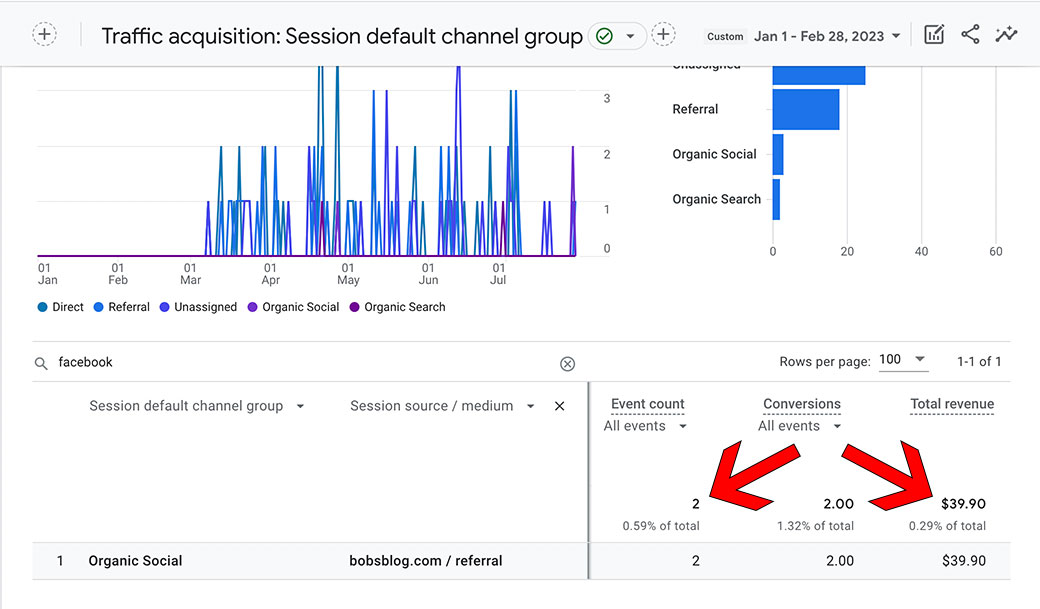The height and width of the screenshot is (609, 1040).
Task: Open the customize report edit icon
Action: point(934,34)
